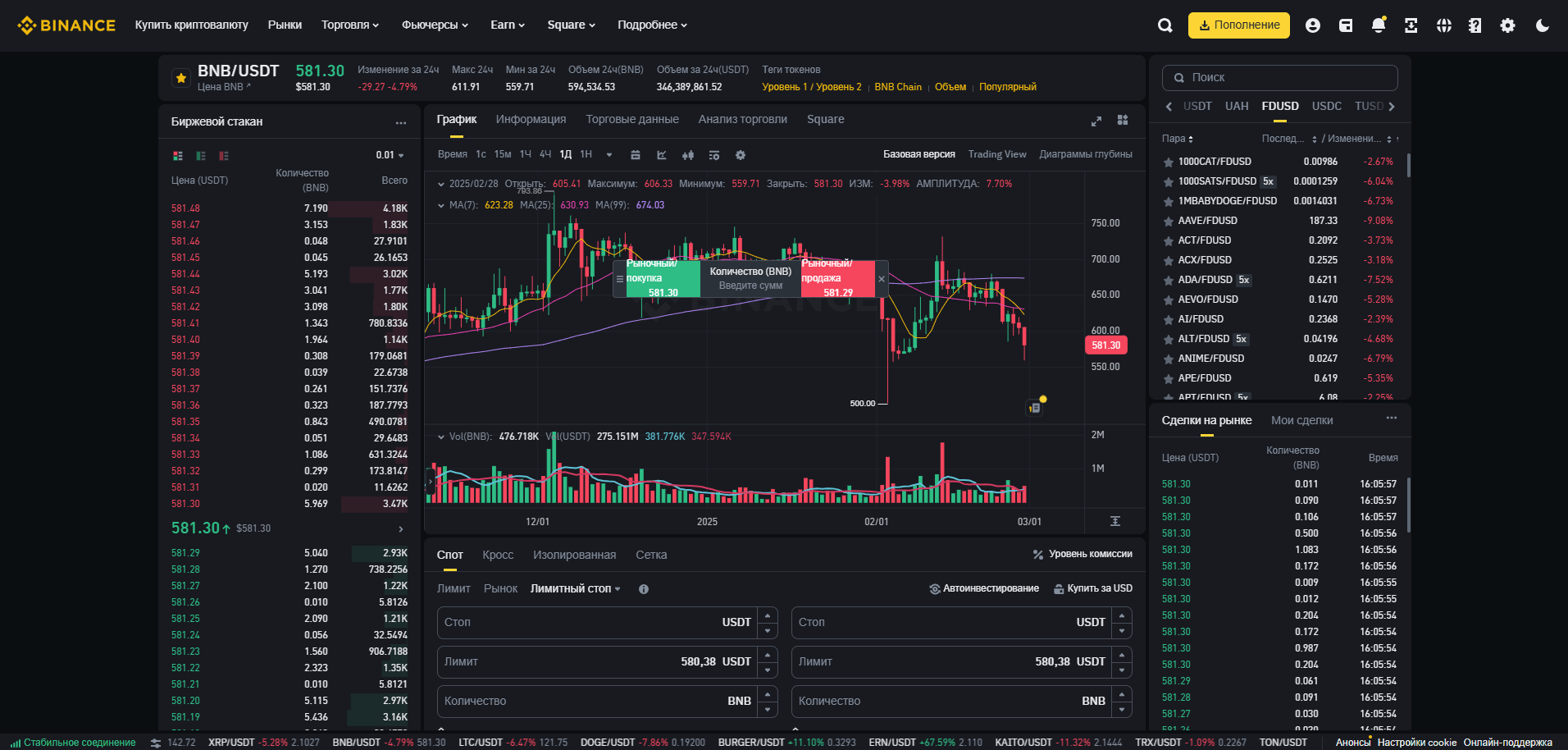Select the 4Ч chart interval
The width and height of the screenshot is (1568, 750).
(545, 154)
